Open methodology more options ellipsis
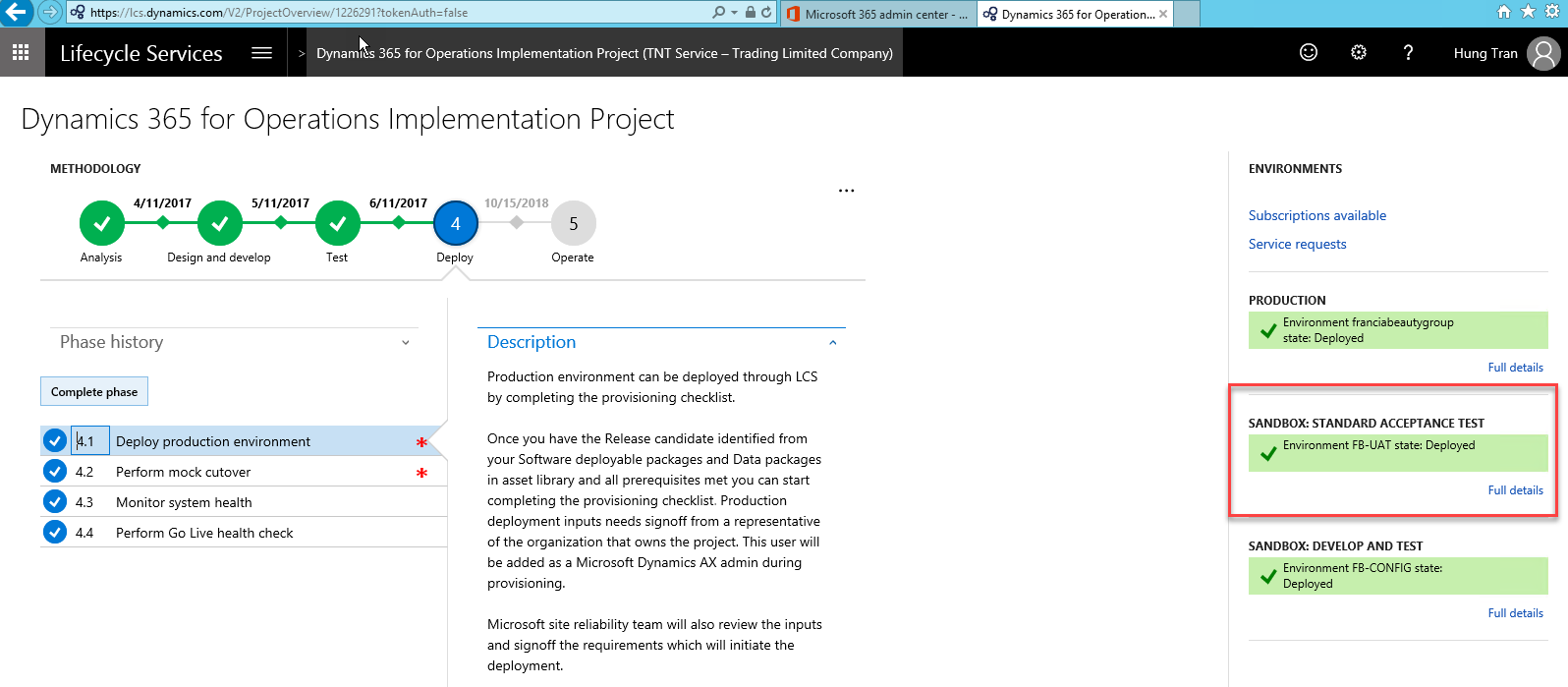This screenshot has height=687, width=1568. (846, 191)
